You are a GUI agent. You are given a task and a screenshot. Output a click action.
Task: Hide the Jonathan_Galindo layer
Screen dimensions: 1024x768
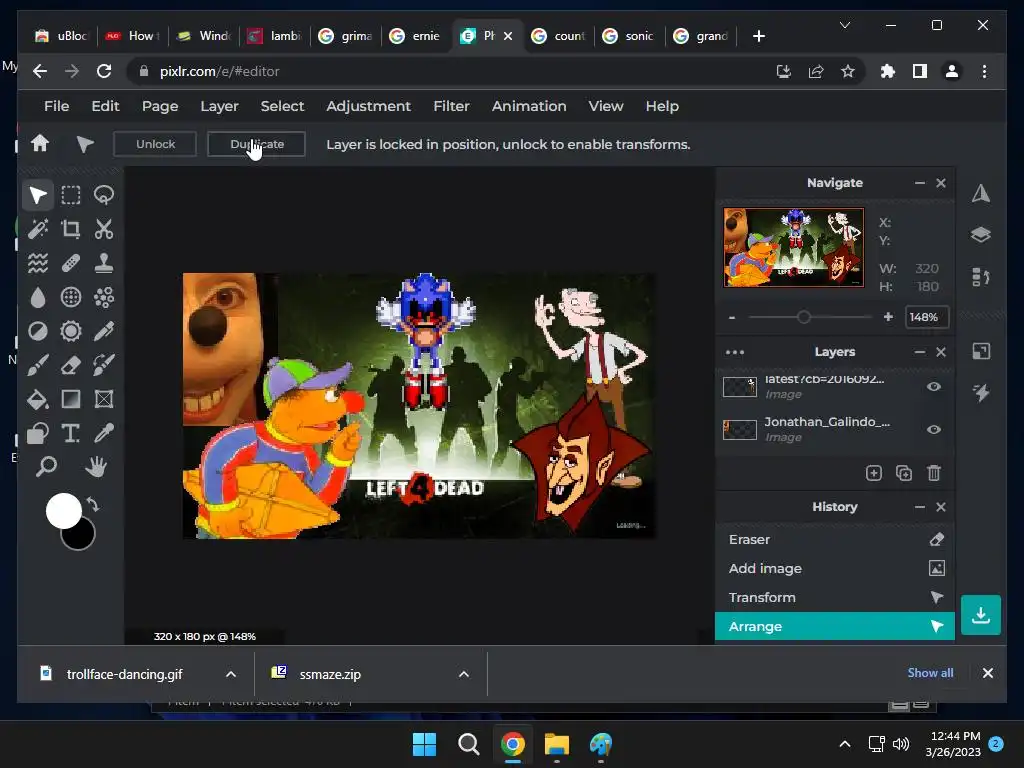tap(934, 430)
